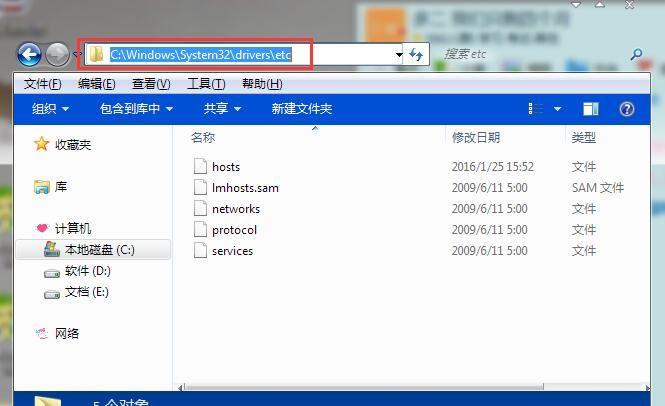Click the refresh arrows beside address bar
The image size is (665, 406).
(x=416, y=54)
